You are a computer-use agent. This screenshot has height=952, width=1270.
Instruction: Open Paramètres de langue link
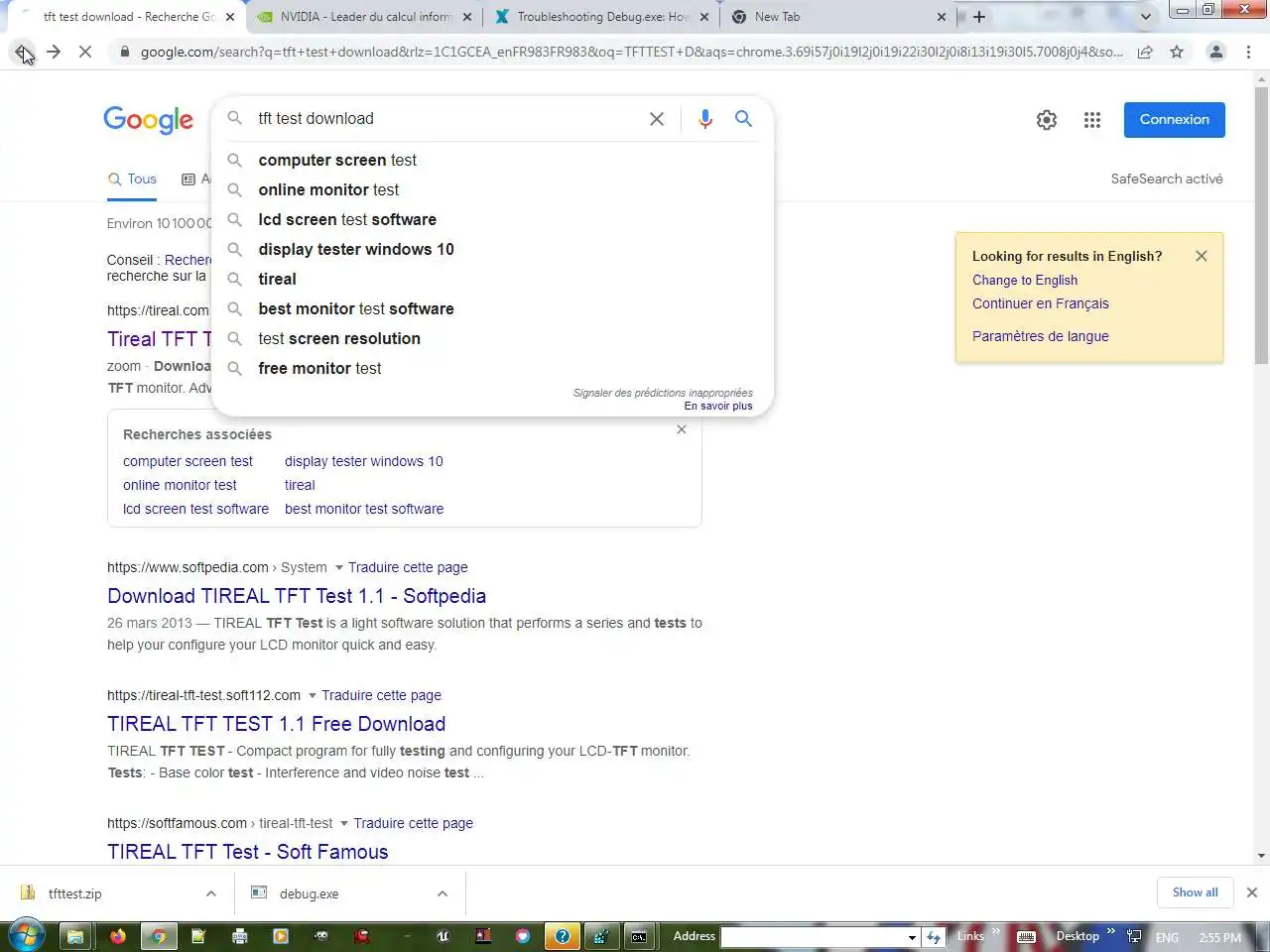point(1041,336)
